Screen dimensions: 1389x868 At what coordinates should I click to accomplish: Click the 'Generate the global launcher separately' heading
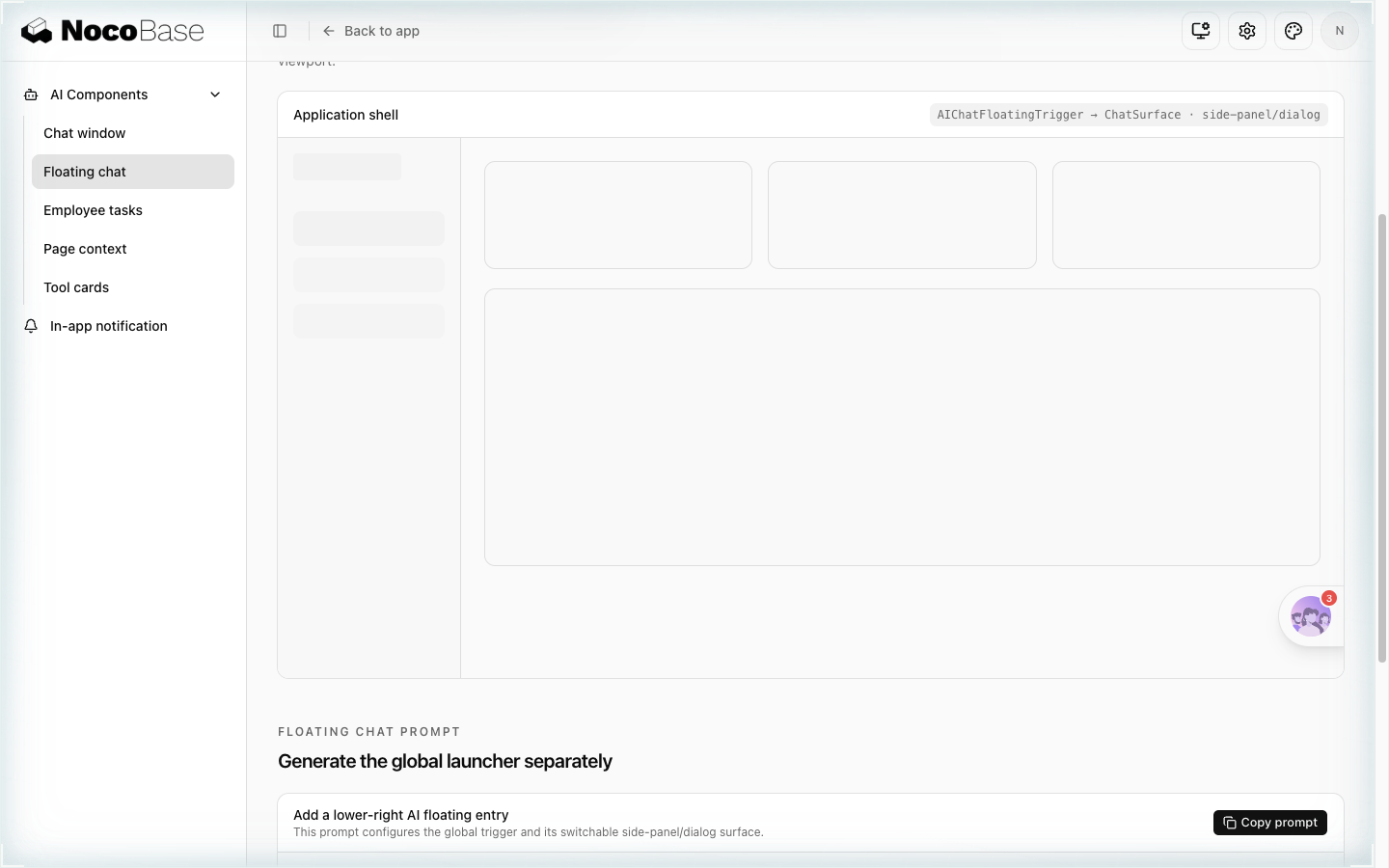[445, 762]
